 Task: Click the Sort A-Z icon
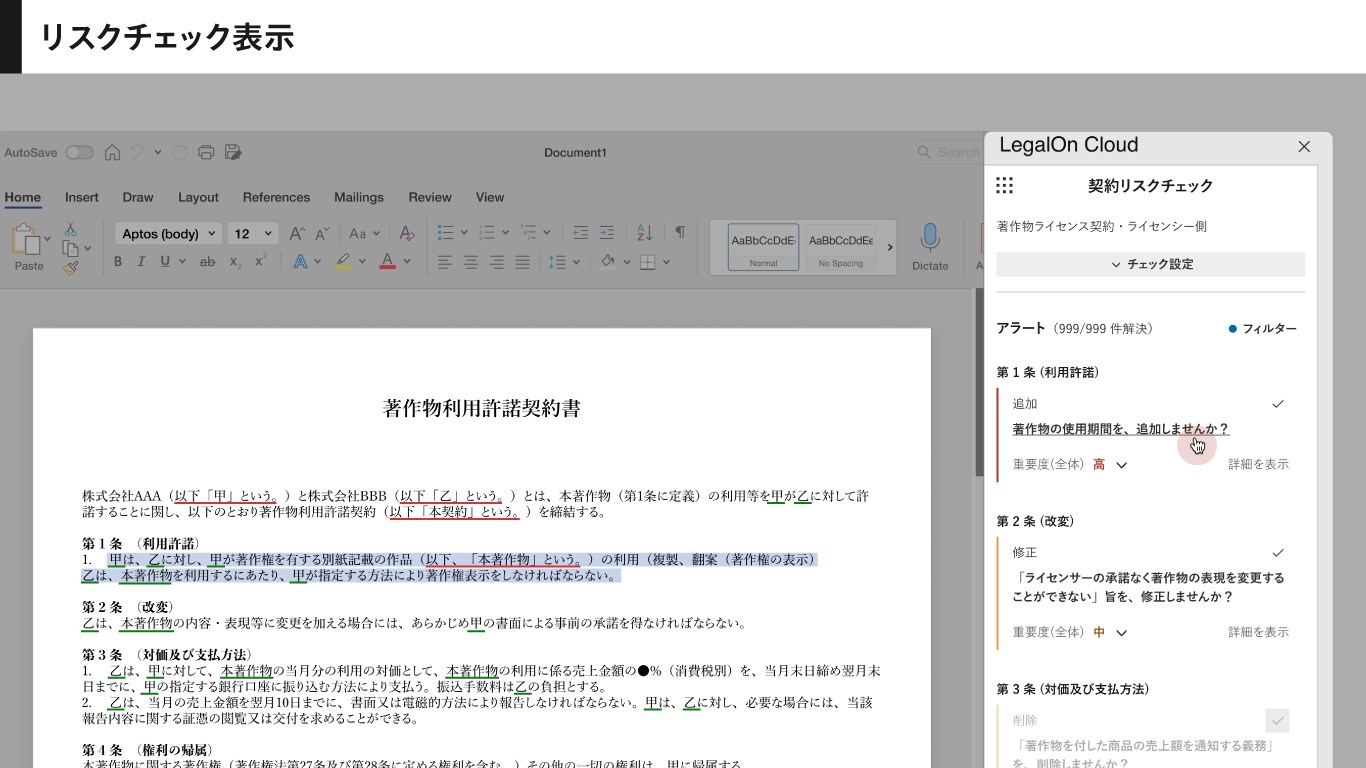(645, 233)
